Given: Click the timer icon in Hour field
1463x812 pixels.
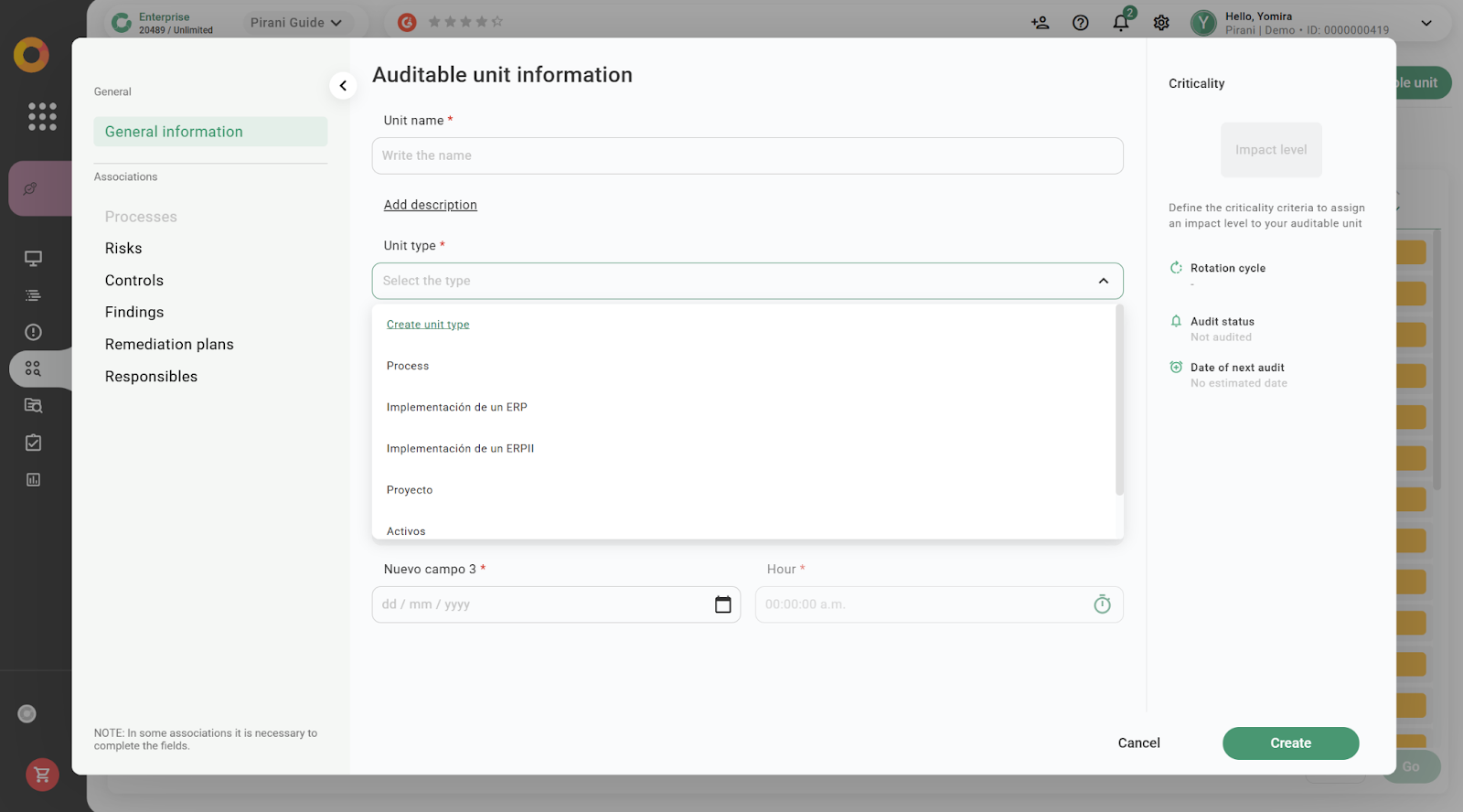Looking at the screenshot, I should coord(1102,604).
